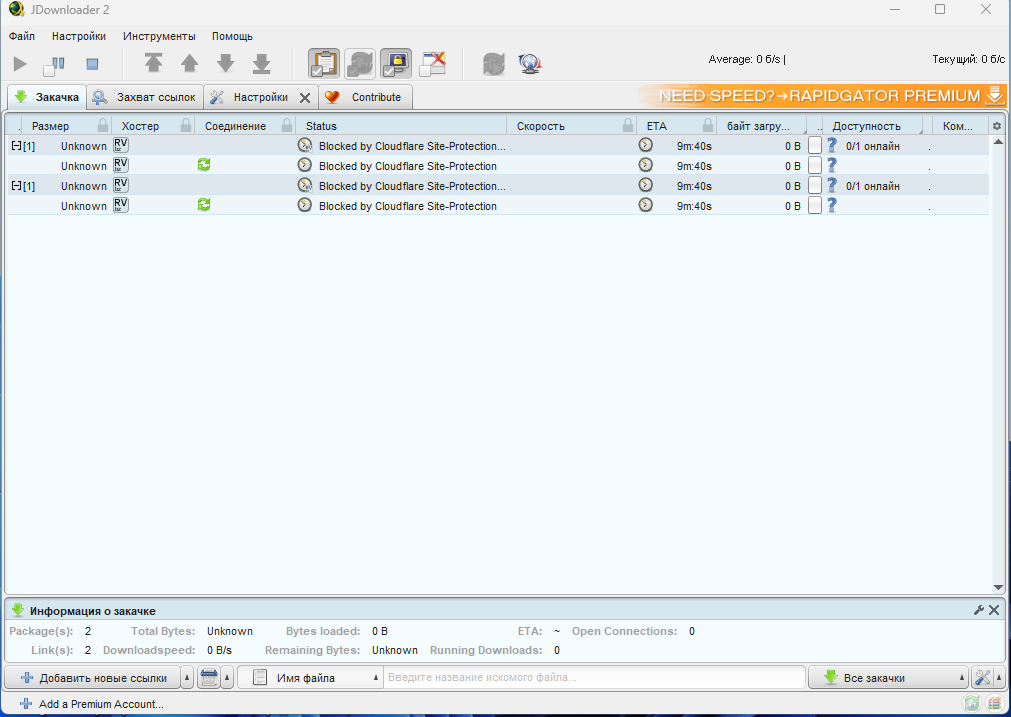Expand cleanup options arrow
The height and width of the screenshot is (717, 1011).
click(227, 678)
